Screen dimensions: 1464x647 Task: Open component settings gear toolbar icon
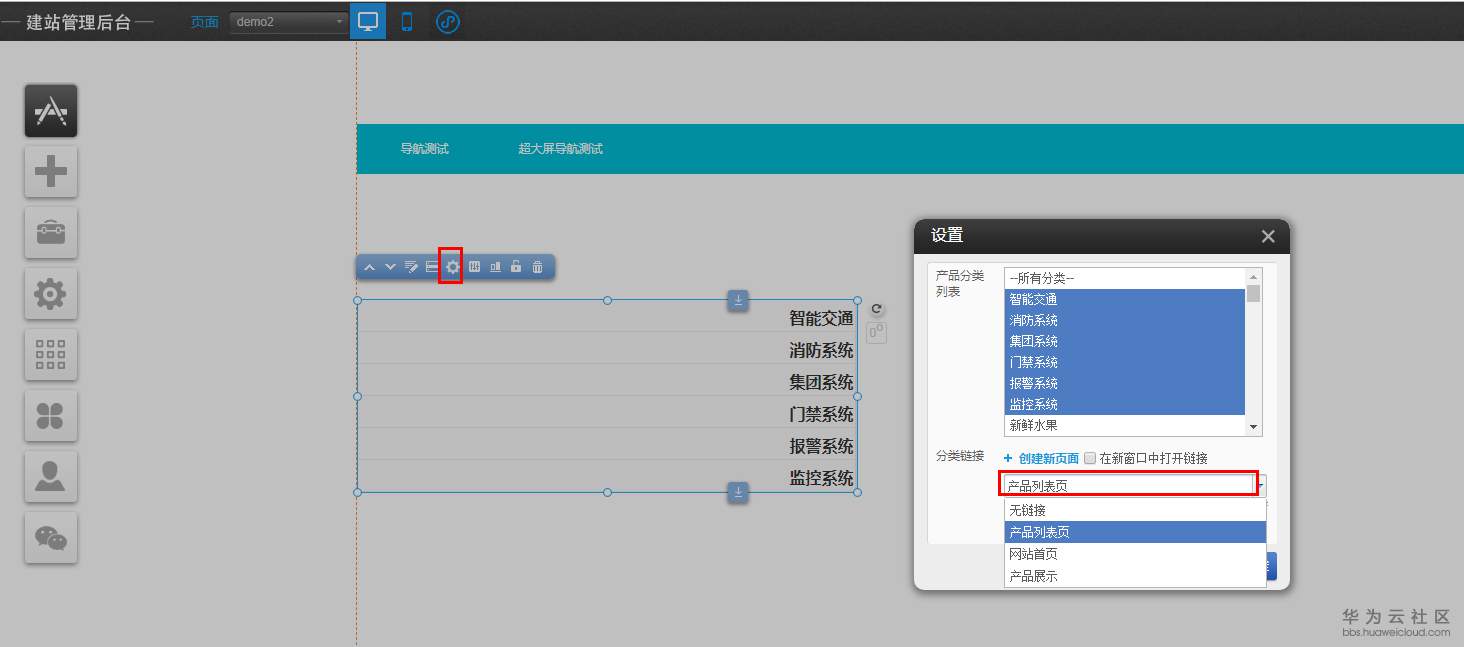pyautogui.click(x=453, y=267)
